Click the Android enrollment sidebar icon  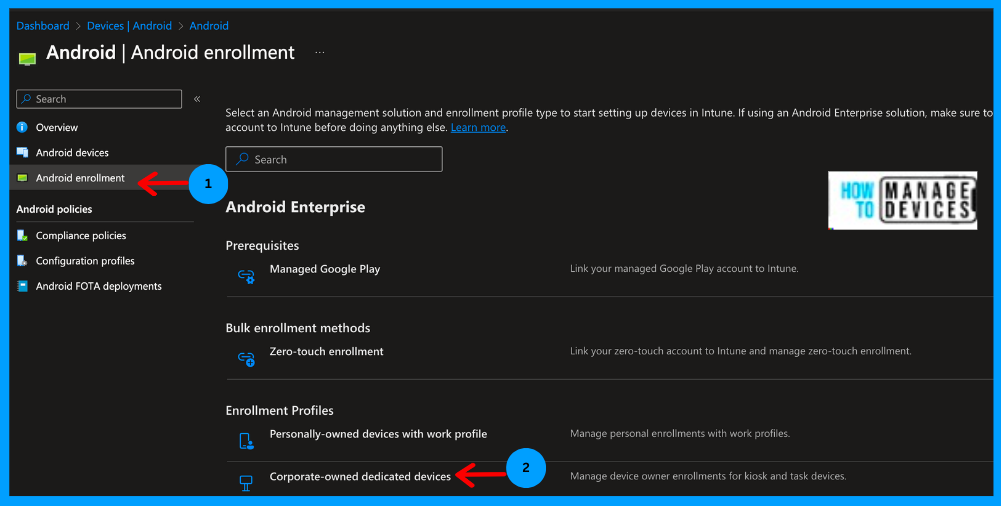pos(22,178)
